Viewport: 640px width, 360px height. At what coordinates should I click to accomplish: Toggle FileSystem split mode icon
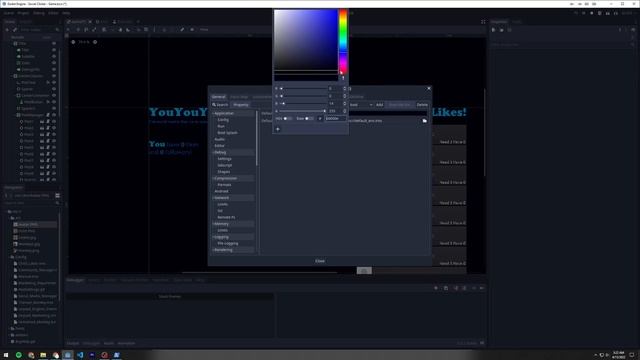coord(58,196)
